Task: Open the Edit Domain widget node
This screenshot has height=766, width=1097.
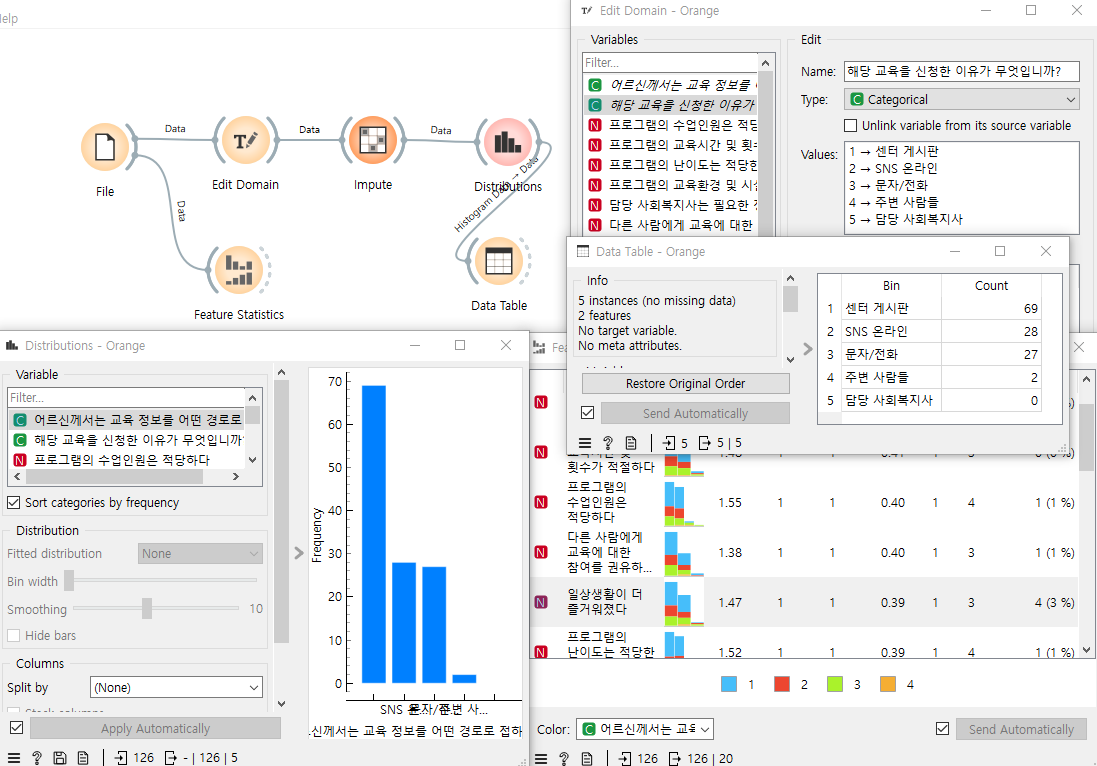Action: (245, 142)
